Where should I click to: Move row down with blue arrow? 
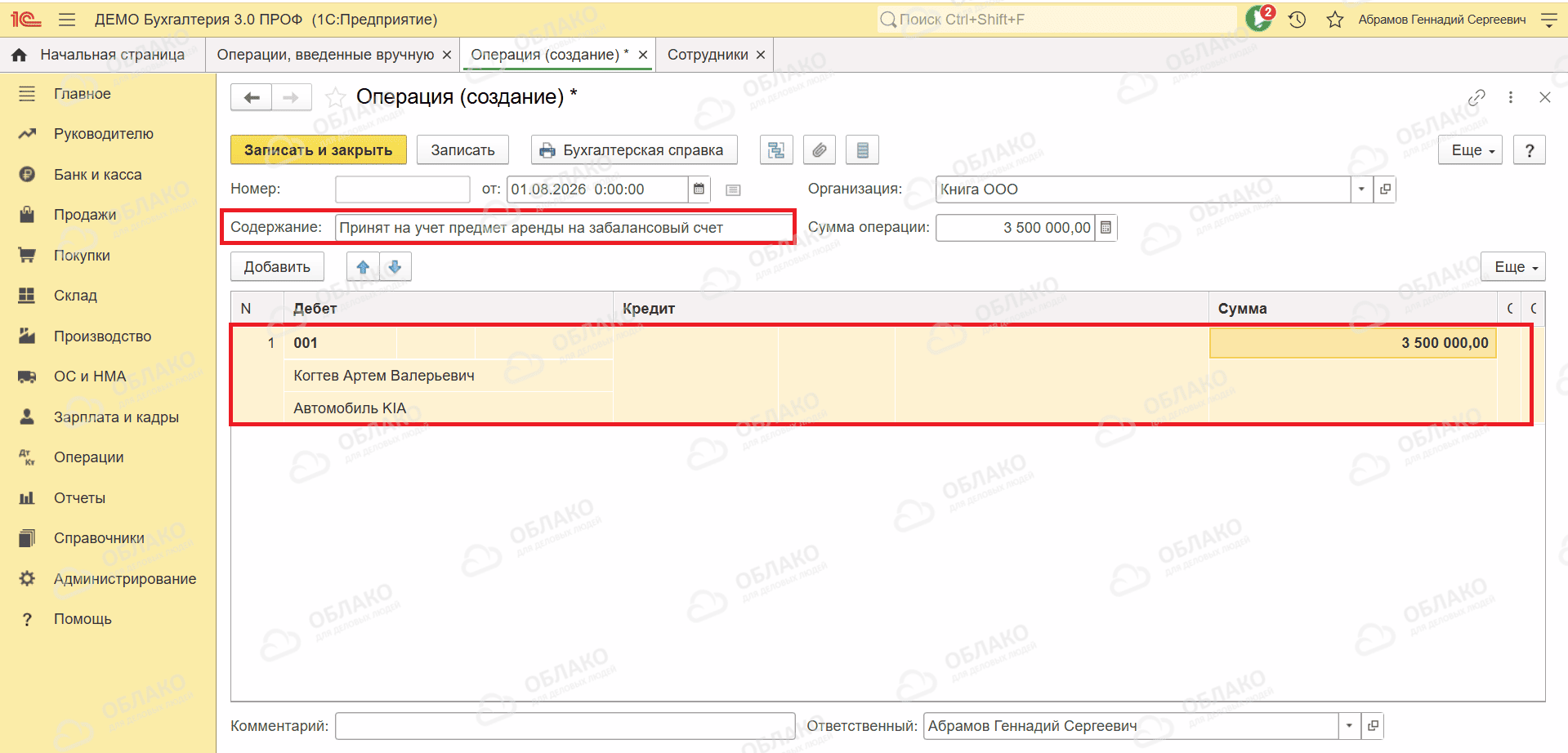pos(395,267)
